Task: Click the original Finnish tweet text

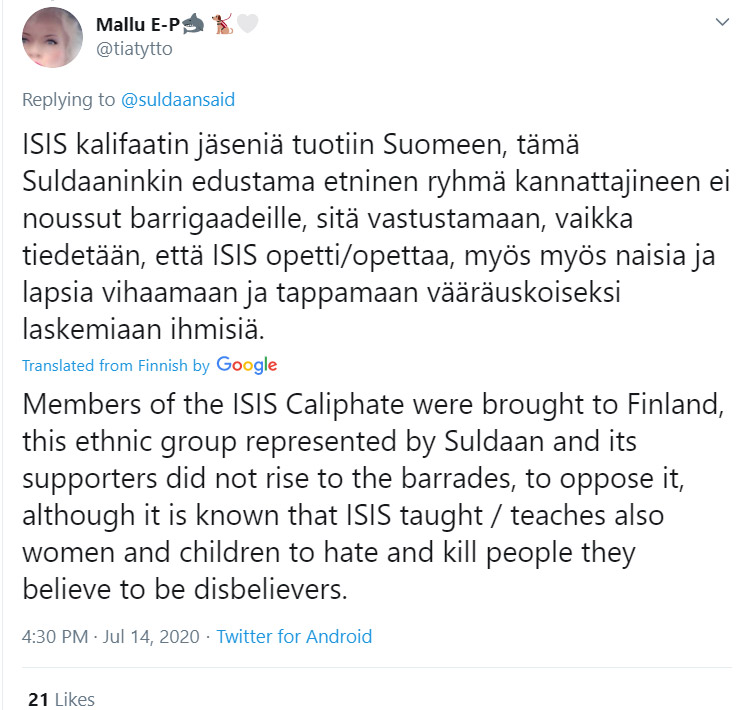Action: [376, 236]
